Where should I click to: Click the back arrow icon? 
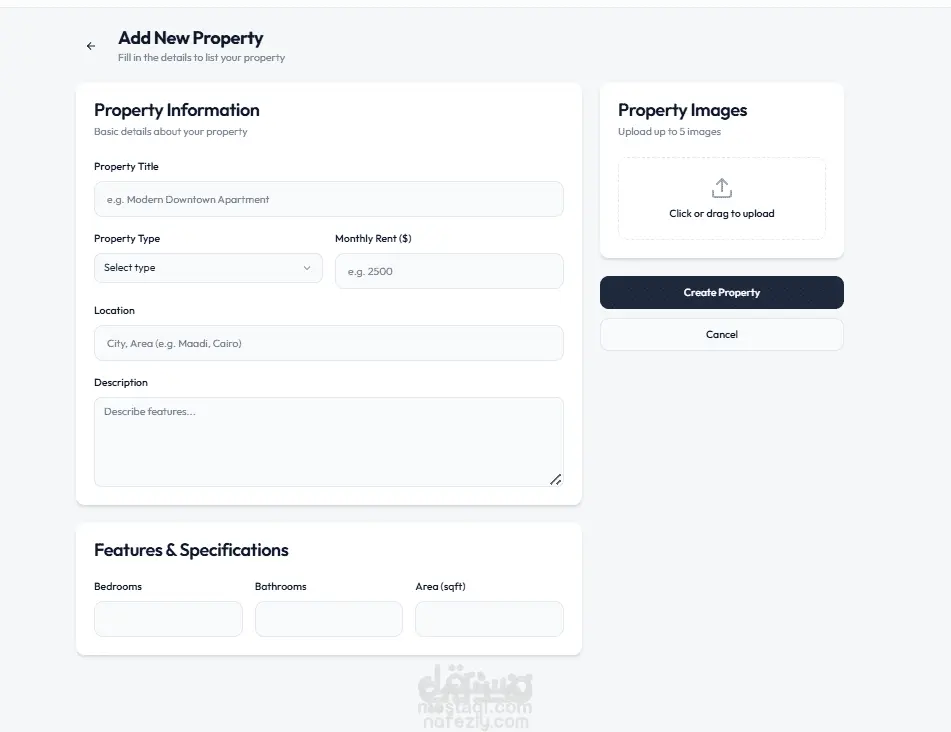[91, 46]
